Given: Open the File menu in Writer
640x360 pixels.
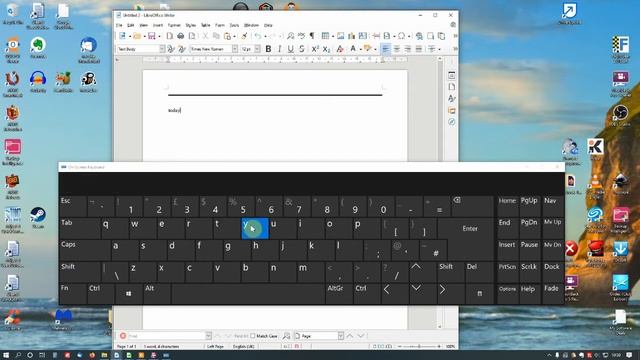Looking at the screenshot, I should 119,25.
